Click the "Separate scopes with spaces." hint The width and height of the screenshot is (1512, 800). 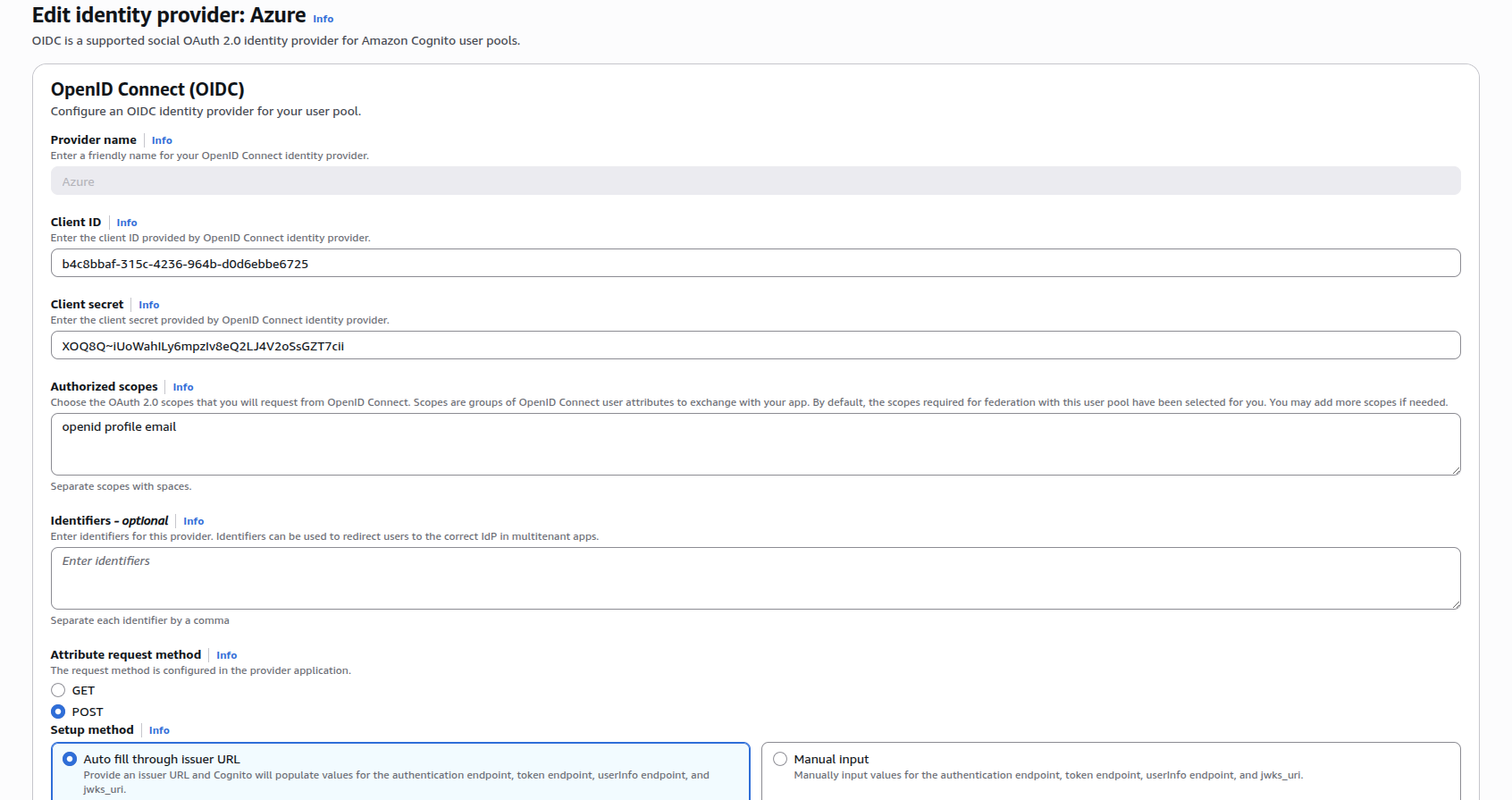pyautogui.click(x=121, y=486)
